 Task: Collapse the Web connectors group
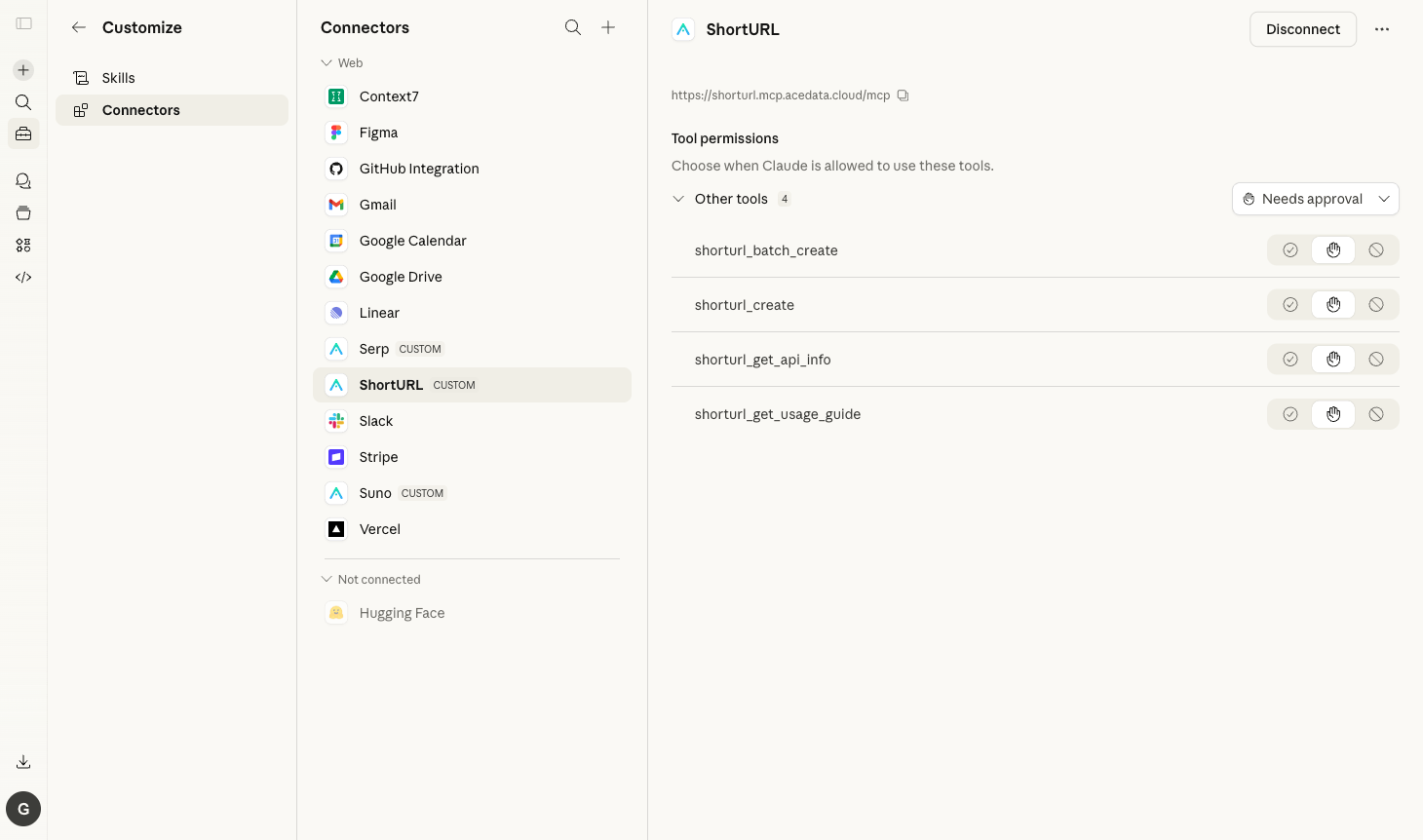(327, 63)
